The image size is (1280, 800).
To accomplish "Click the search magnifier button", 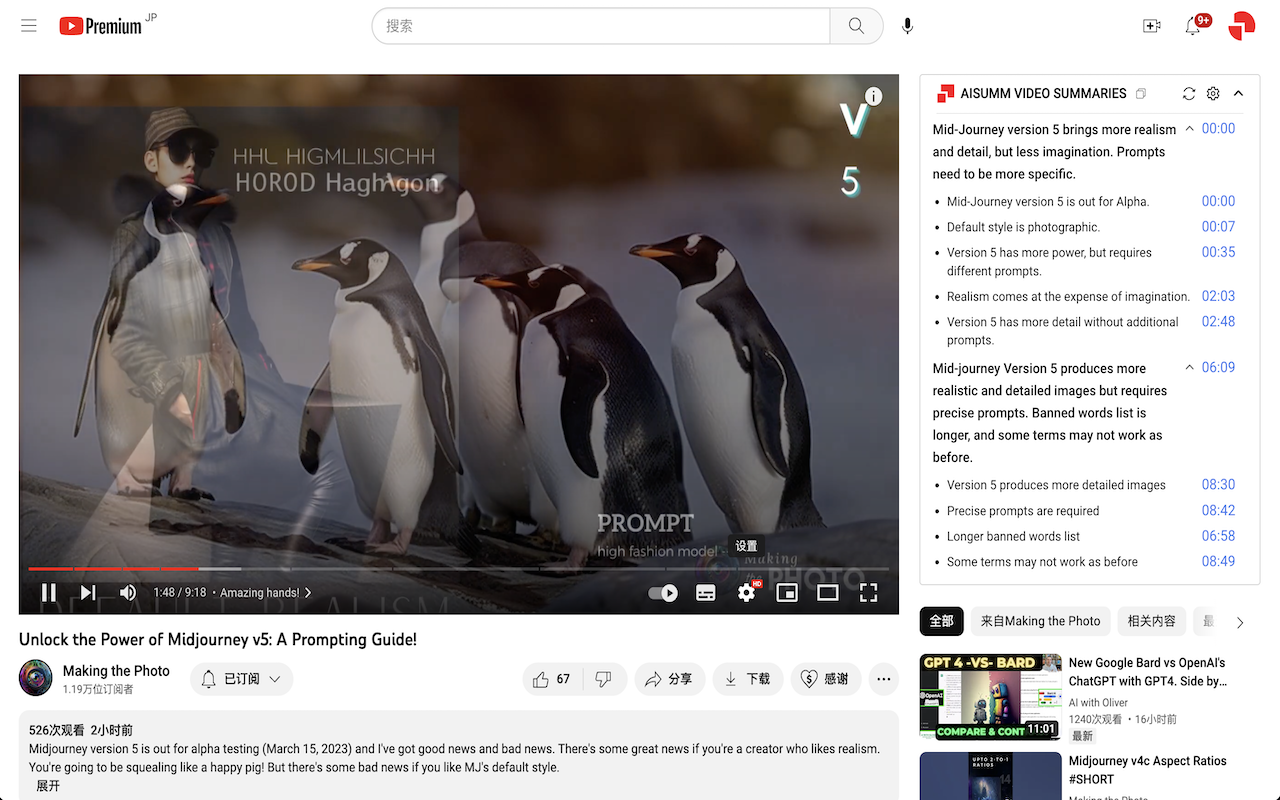I will click(856, 26).
